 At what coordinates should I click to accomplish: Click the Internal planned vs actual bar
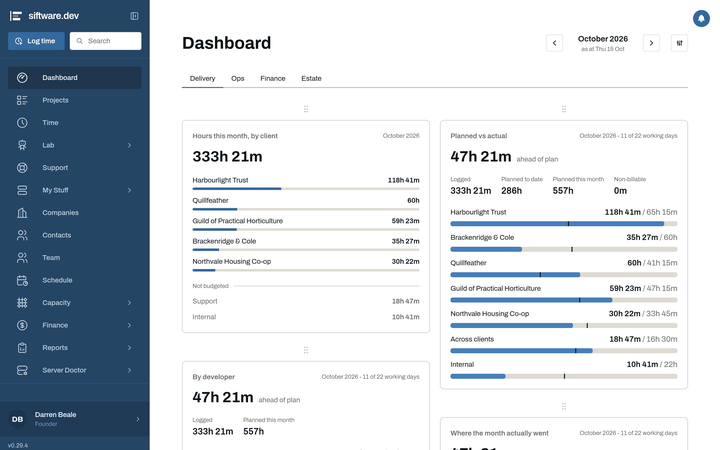pyautogui.click(x=564, y=376)
